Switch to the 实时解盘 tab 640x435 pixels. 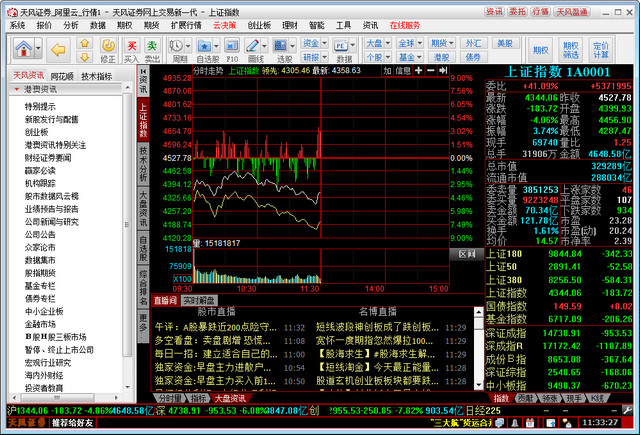pos(199,301)
